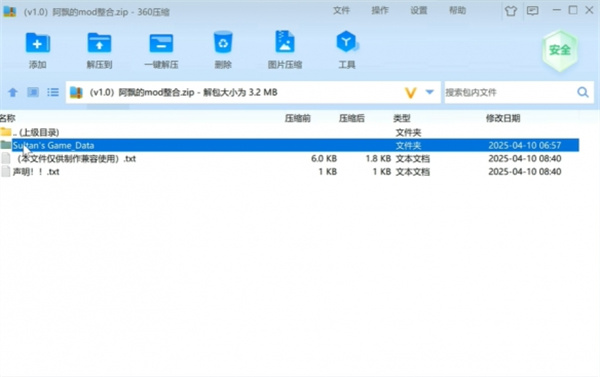Screen dimensions: 600x377
Task: Select the Sultan's Game_Data folder
Action: pos(289,145)
